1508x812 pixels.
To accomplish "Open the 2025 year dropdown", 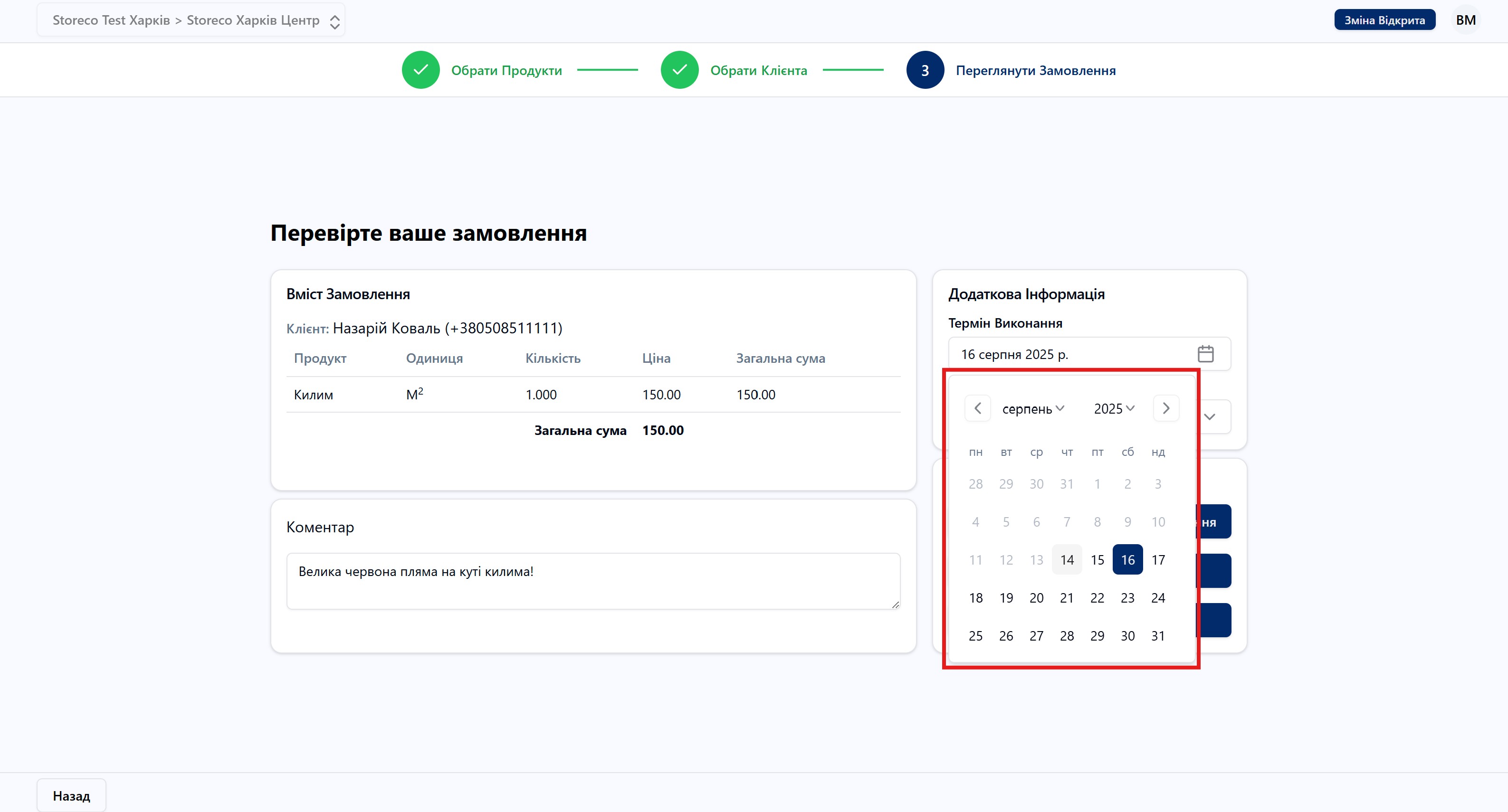I will 1114,408.
